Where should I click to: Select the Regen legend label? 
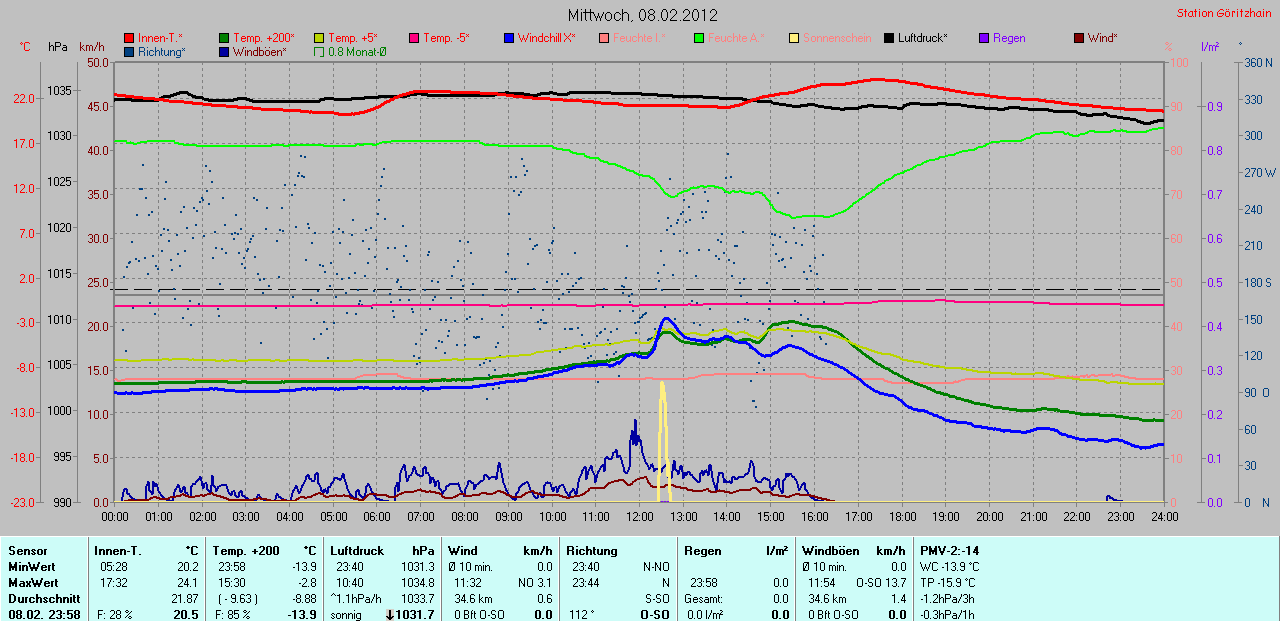point(1009,38)
